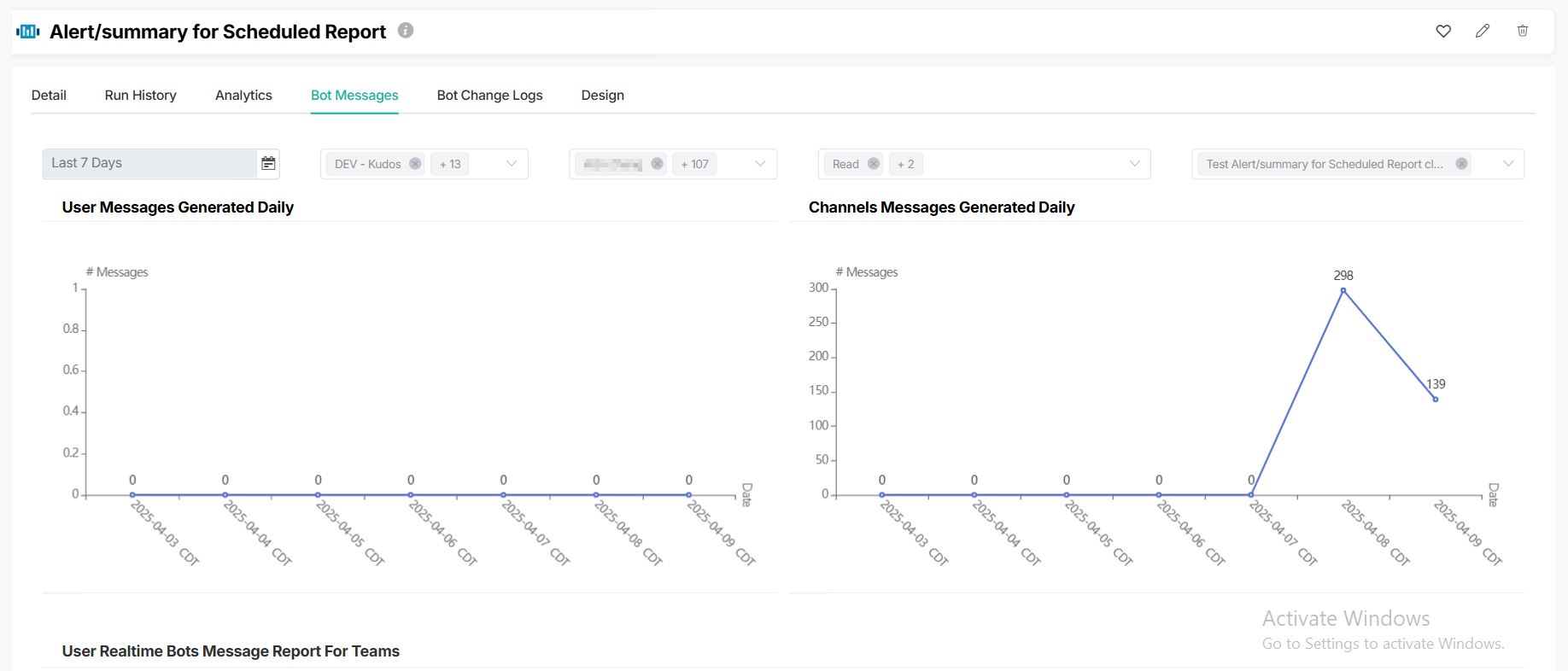
Task: Switch to the Run History tab
Action: [x=140, y=96]
